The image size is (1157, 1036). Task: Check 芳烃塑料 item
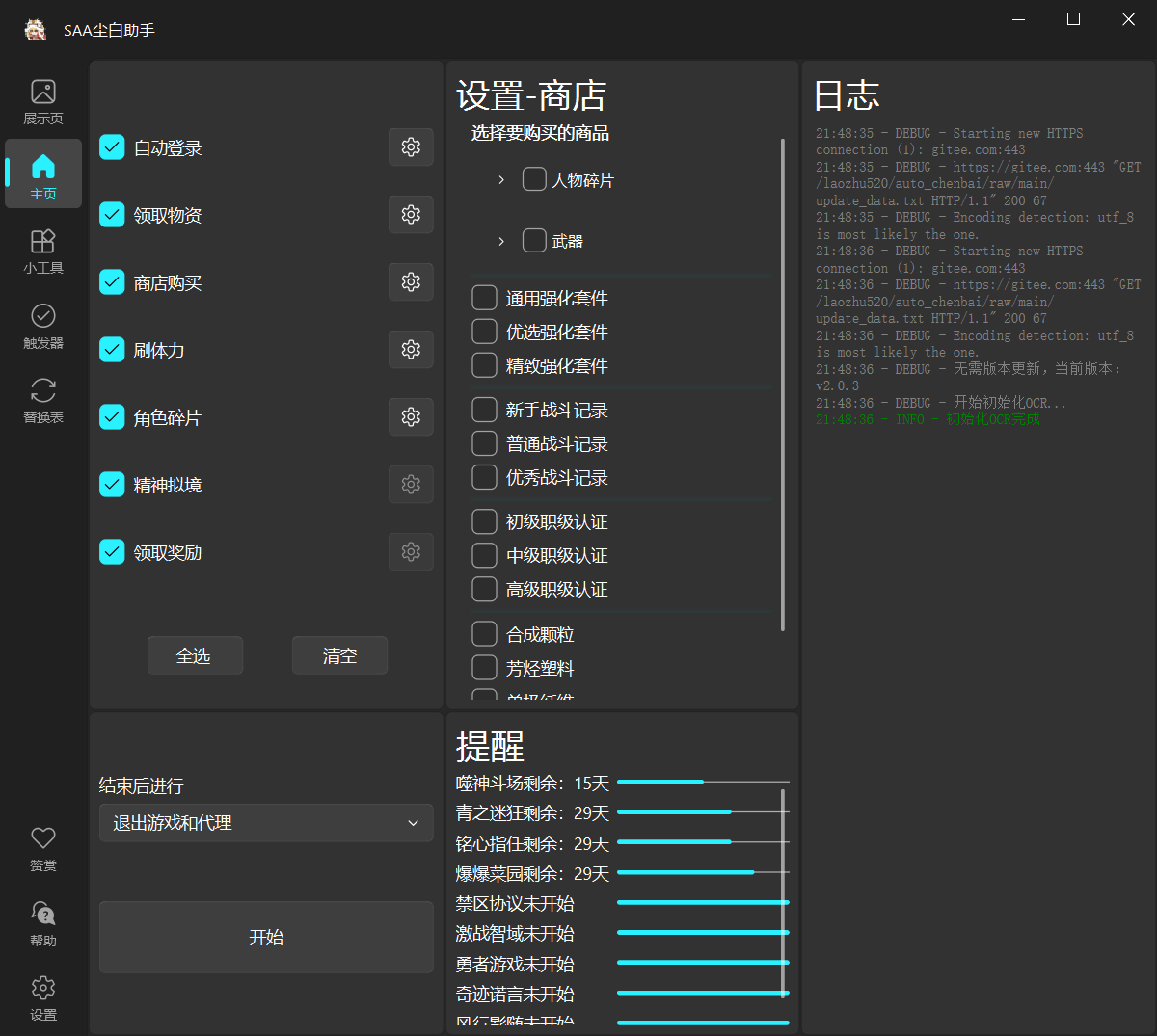[484, 668]
